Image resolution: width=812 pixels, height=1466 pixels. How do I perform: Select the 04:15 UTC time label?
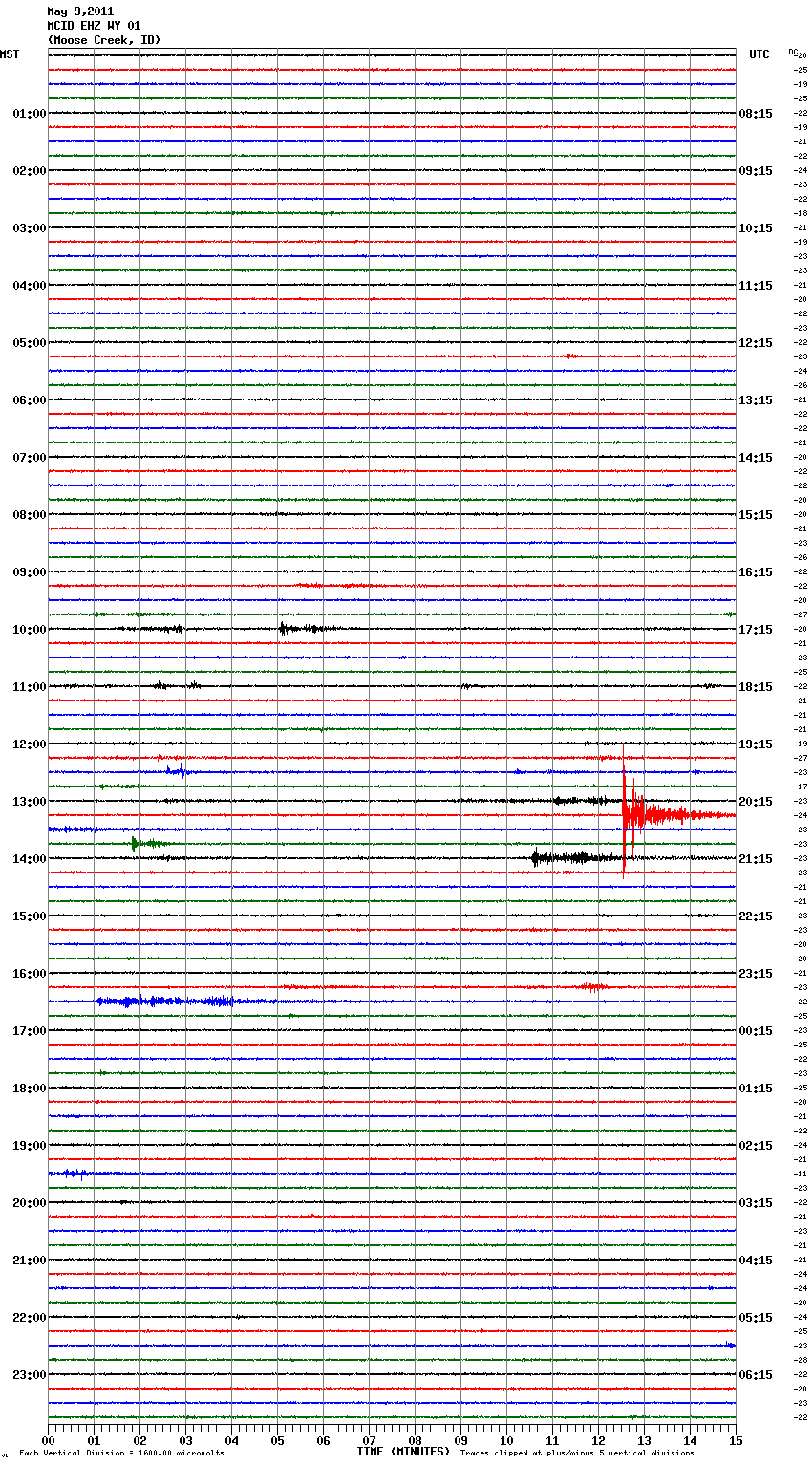756,1260
